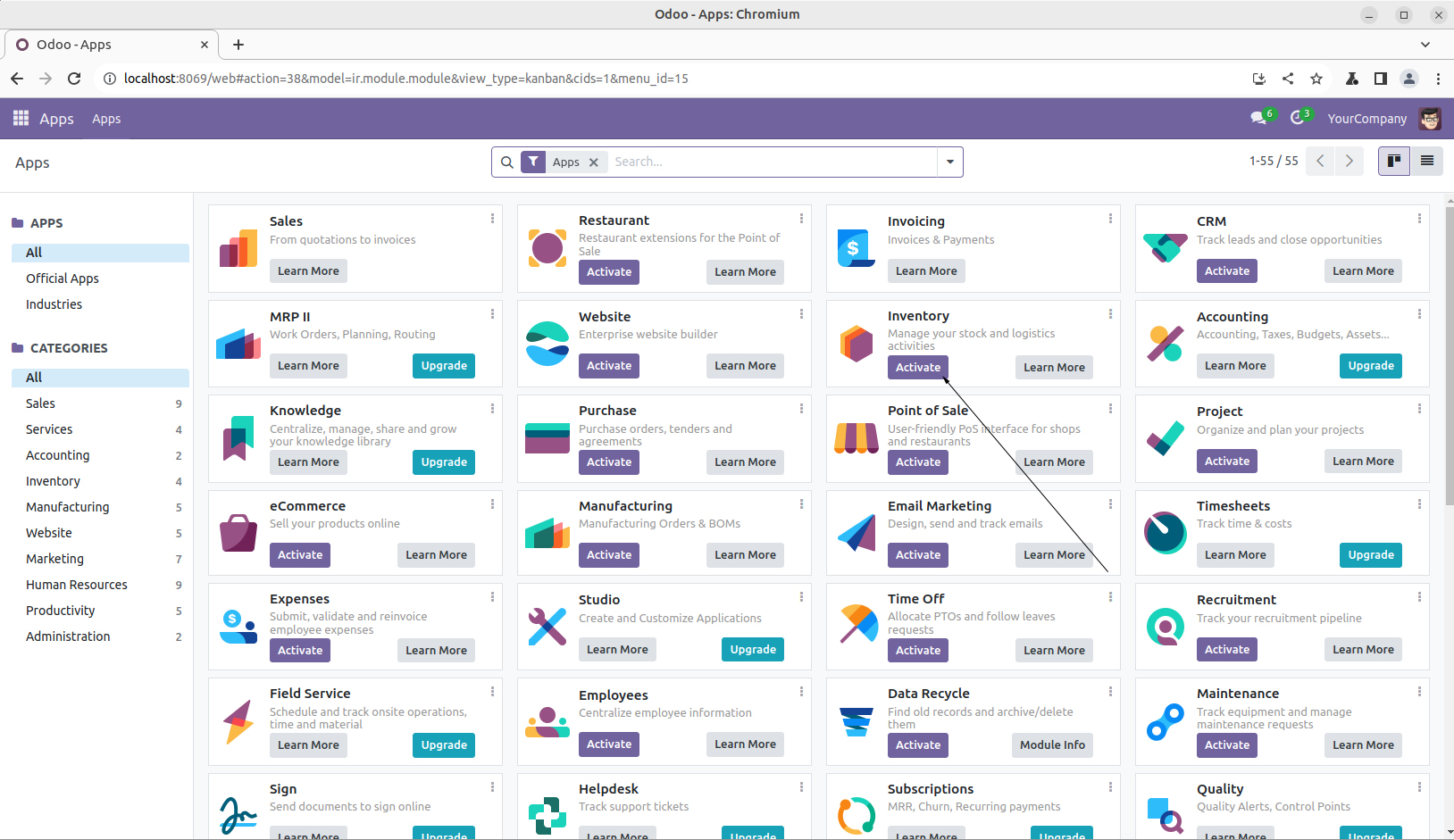Open the Sales card options menu
Viewport: 1454px width, 840px height.
tap(492, 219)
